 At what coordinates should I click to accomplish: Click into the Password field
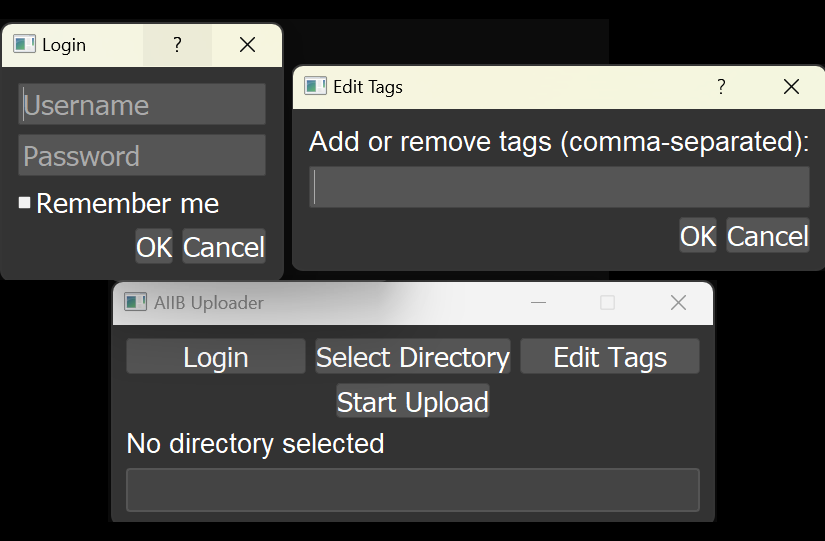point(142,156)
